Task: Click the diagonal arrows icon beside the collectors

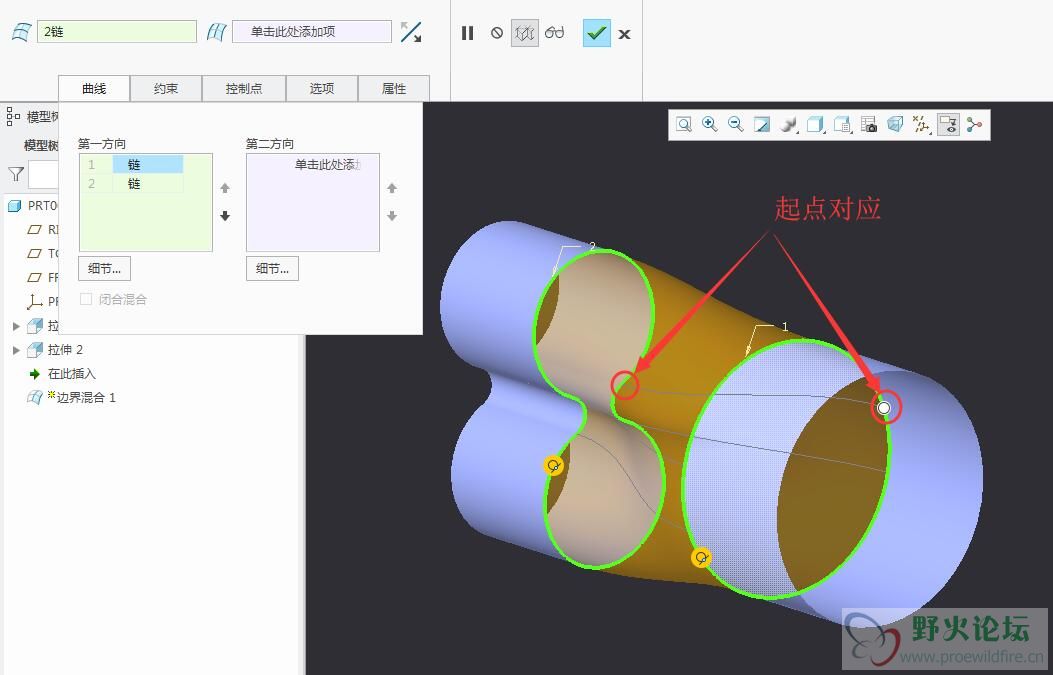Action: [411, 32]
